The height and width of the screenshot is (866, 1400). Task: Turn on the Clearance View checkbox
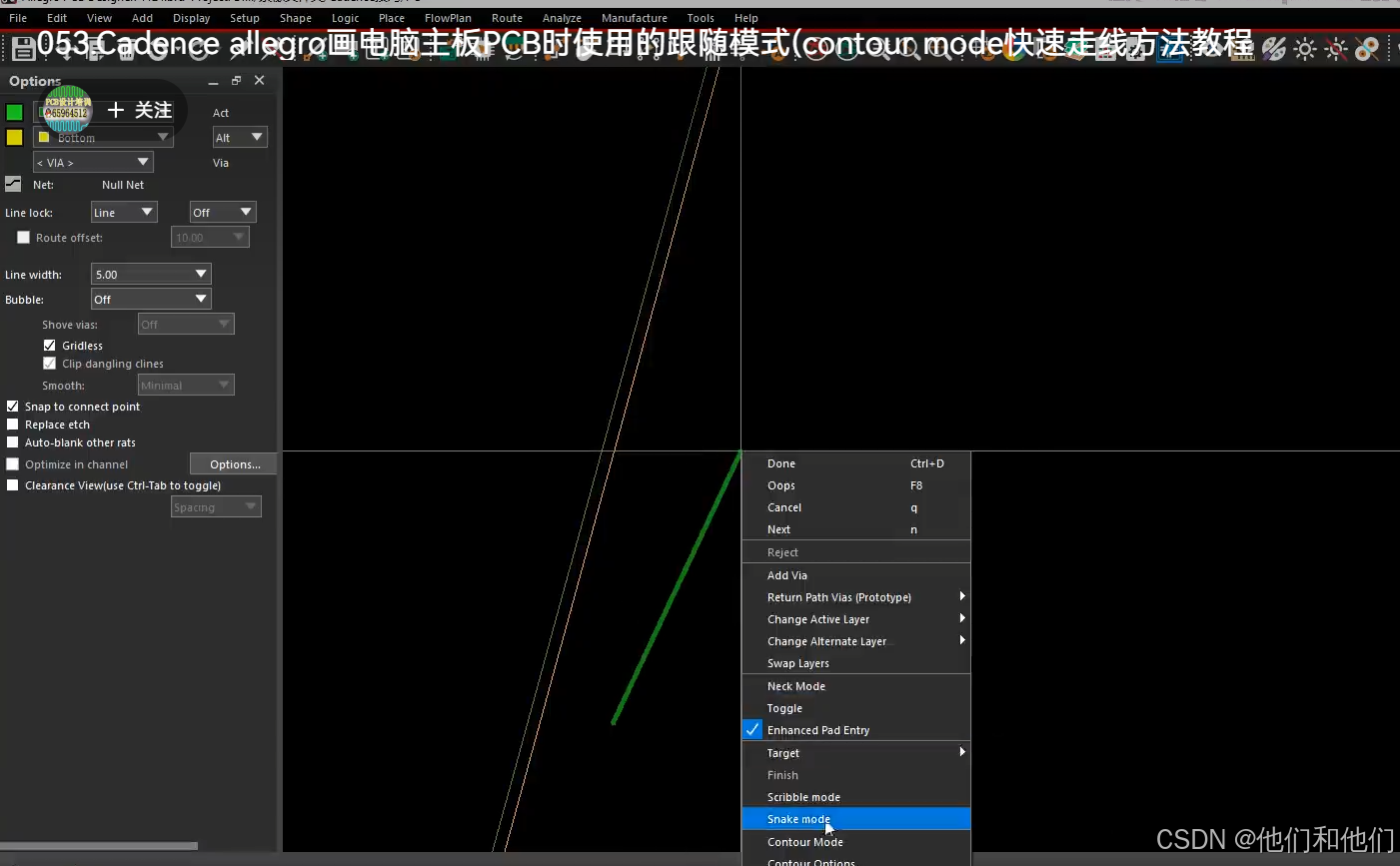(13, 485)
